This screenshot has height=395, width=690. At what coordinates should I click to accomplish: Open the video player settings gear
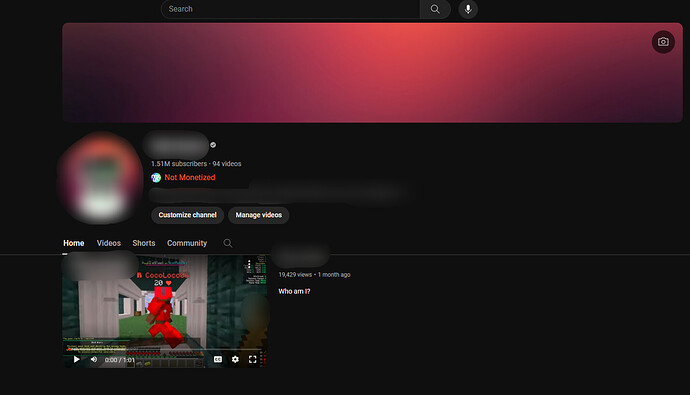click(235, 359)
